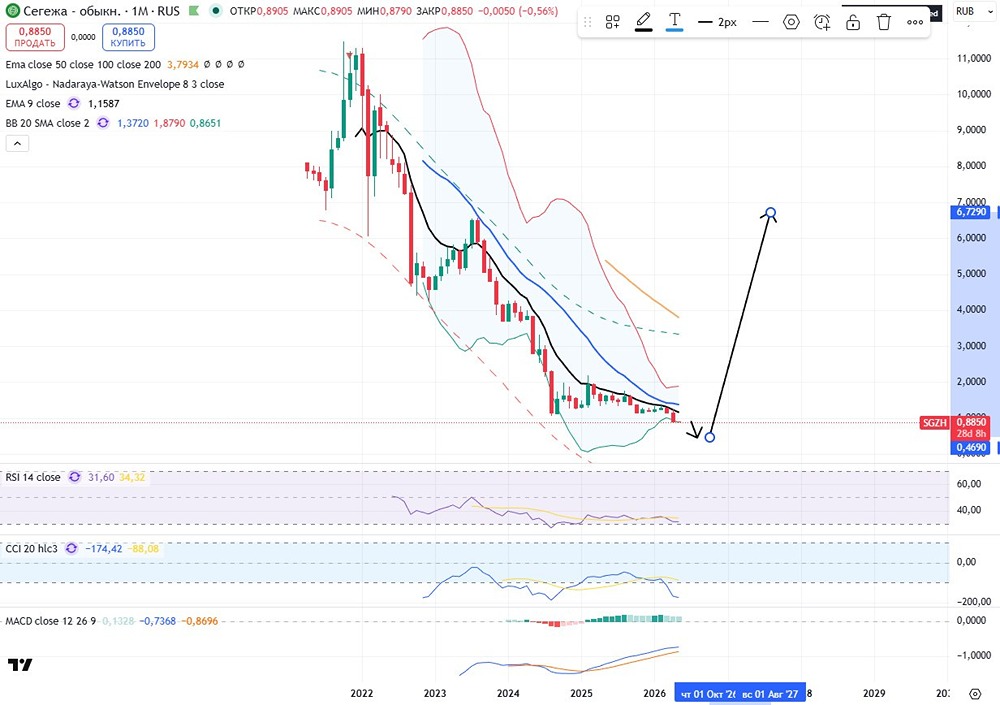The image size is (1000, 705).
Task: Select the RSI 14 close indicator label
Action: pyautogui.click(x=33, y=477)
